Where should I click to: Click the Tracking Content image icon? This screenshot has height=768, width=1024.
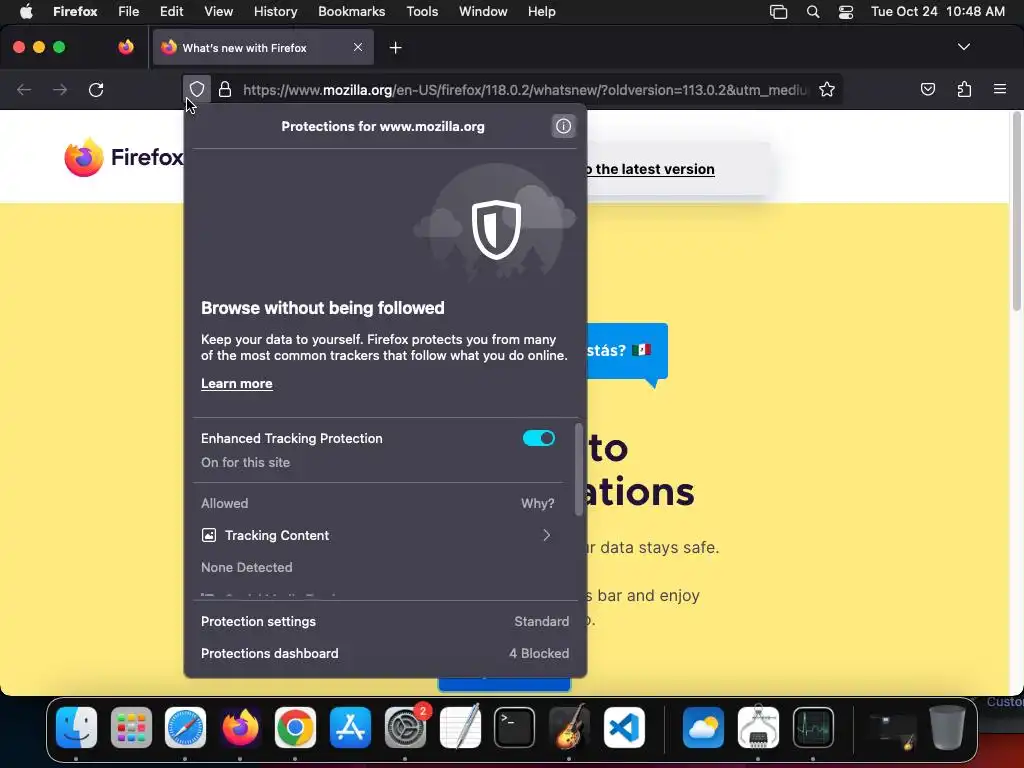point(208,536)
